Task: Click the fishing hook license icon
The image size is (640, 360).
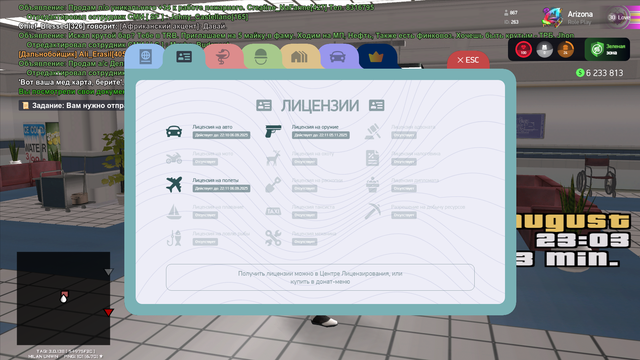Action: [174, 238]
